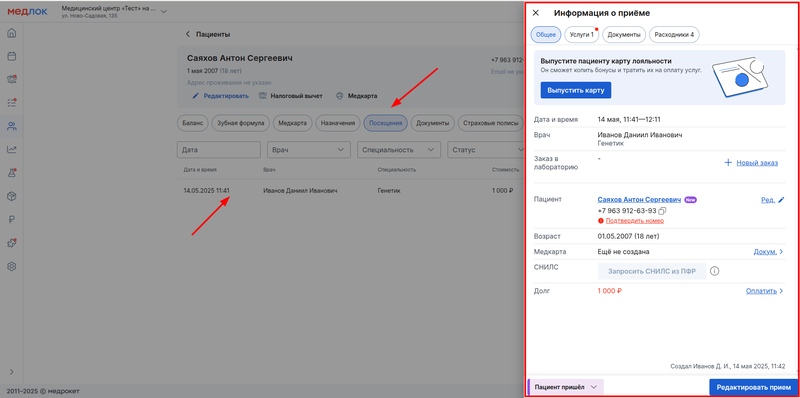Viewport: 800px width, 398px height.
Task: Click the pencil icon next to Ред.
Action: 781,200
